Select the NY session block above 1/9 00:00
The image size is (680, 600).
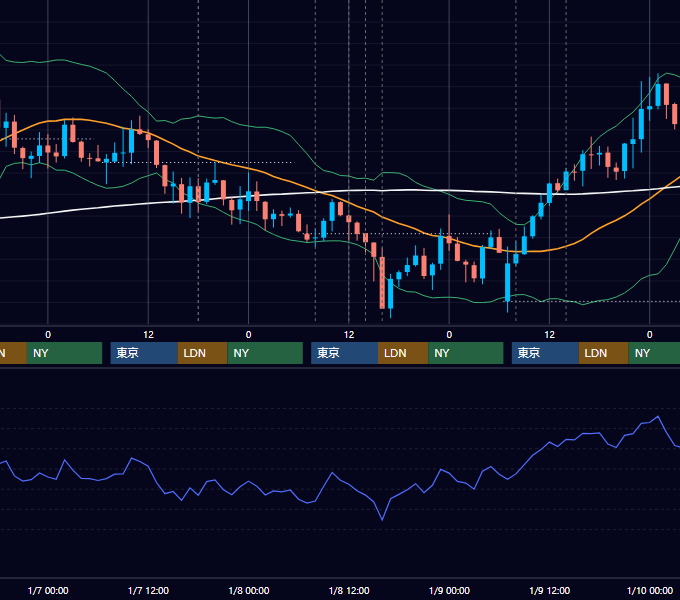pos(466,353)
